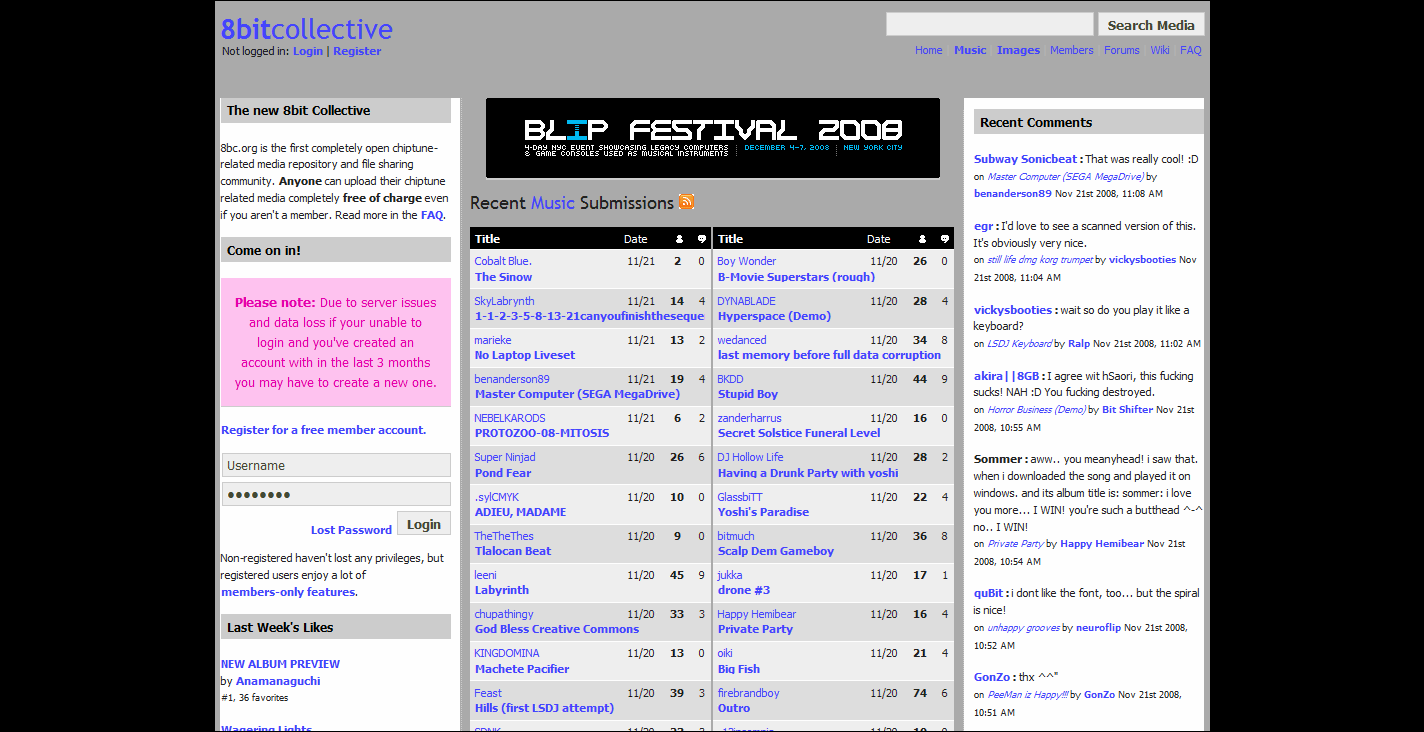The width and height of the screenshot is (1424, 732).
Task: Focus the Username input field
Action: (336, 465)
